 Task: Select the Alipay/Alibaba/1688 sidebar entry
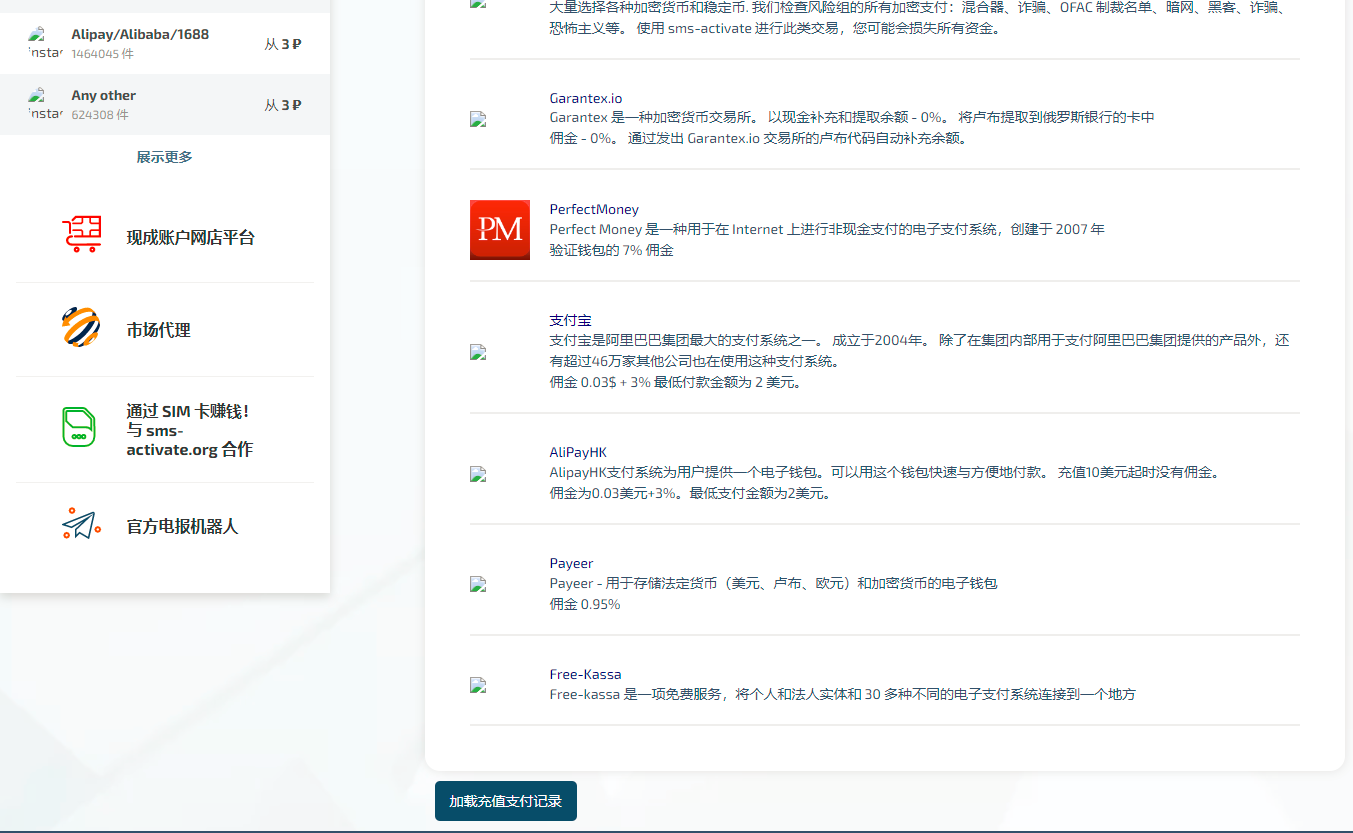(138, 33)
